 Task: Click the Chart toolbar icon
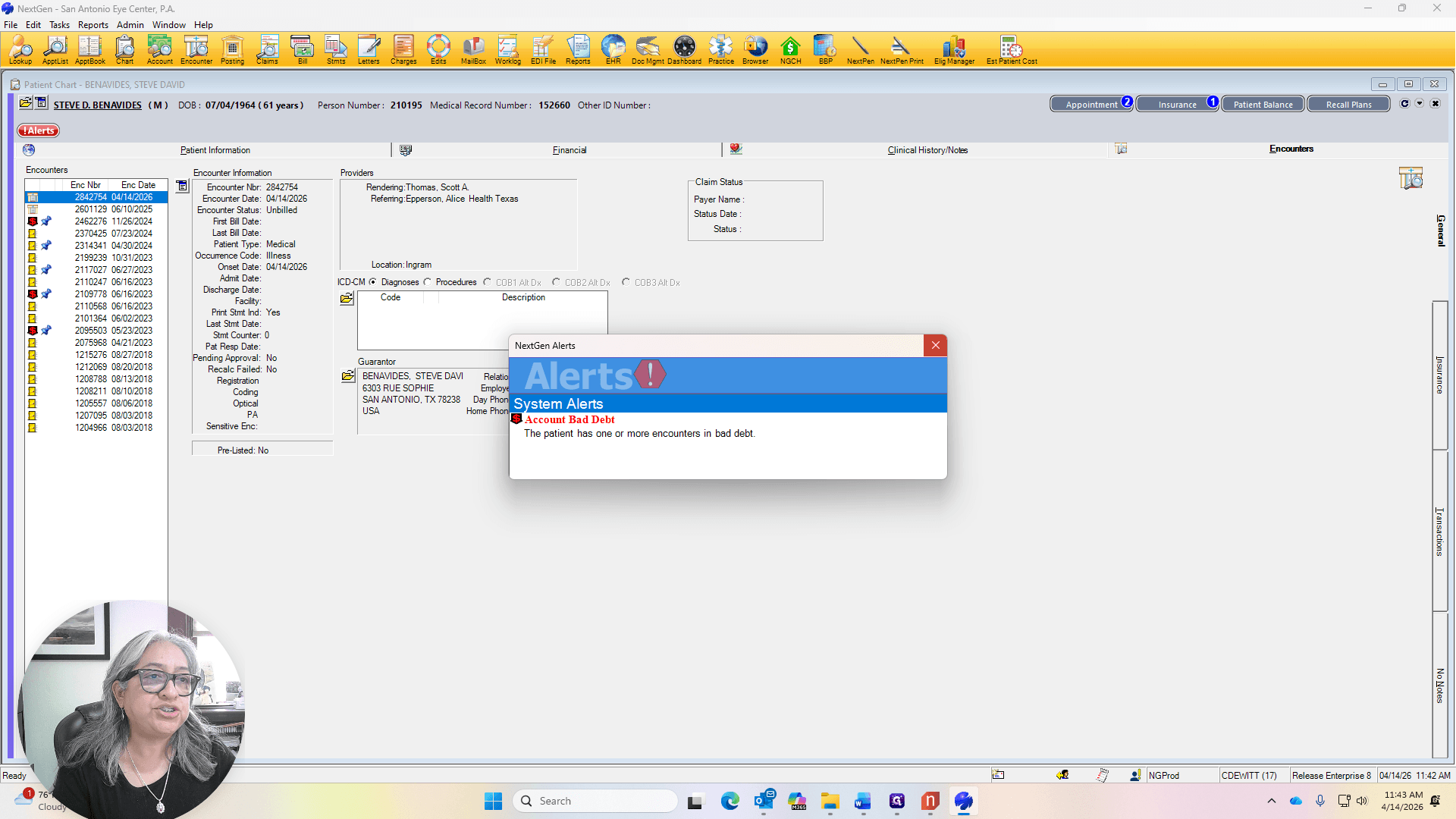[124, 50]
